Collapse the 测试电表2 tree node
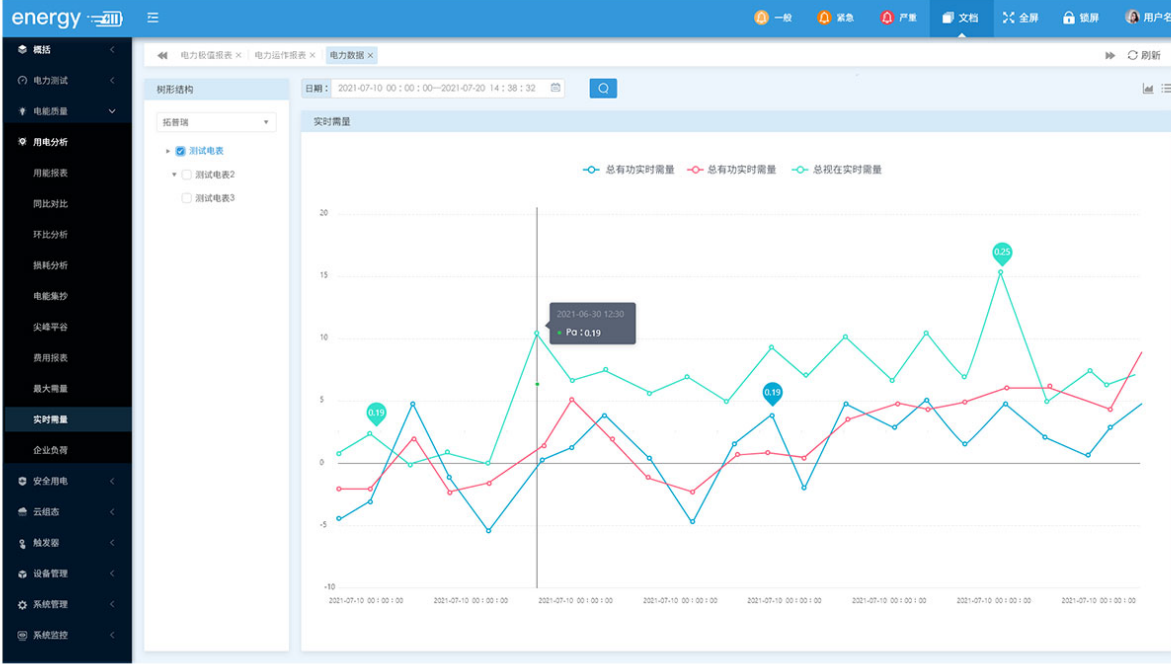 (x=174, y=175)
